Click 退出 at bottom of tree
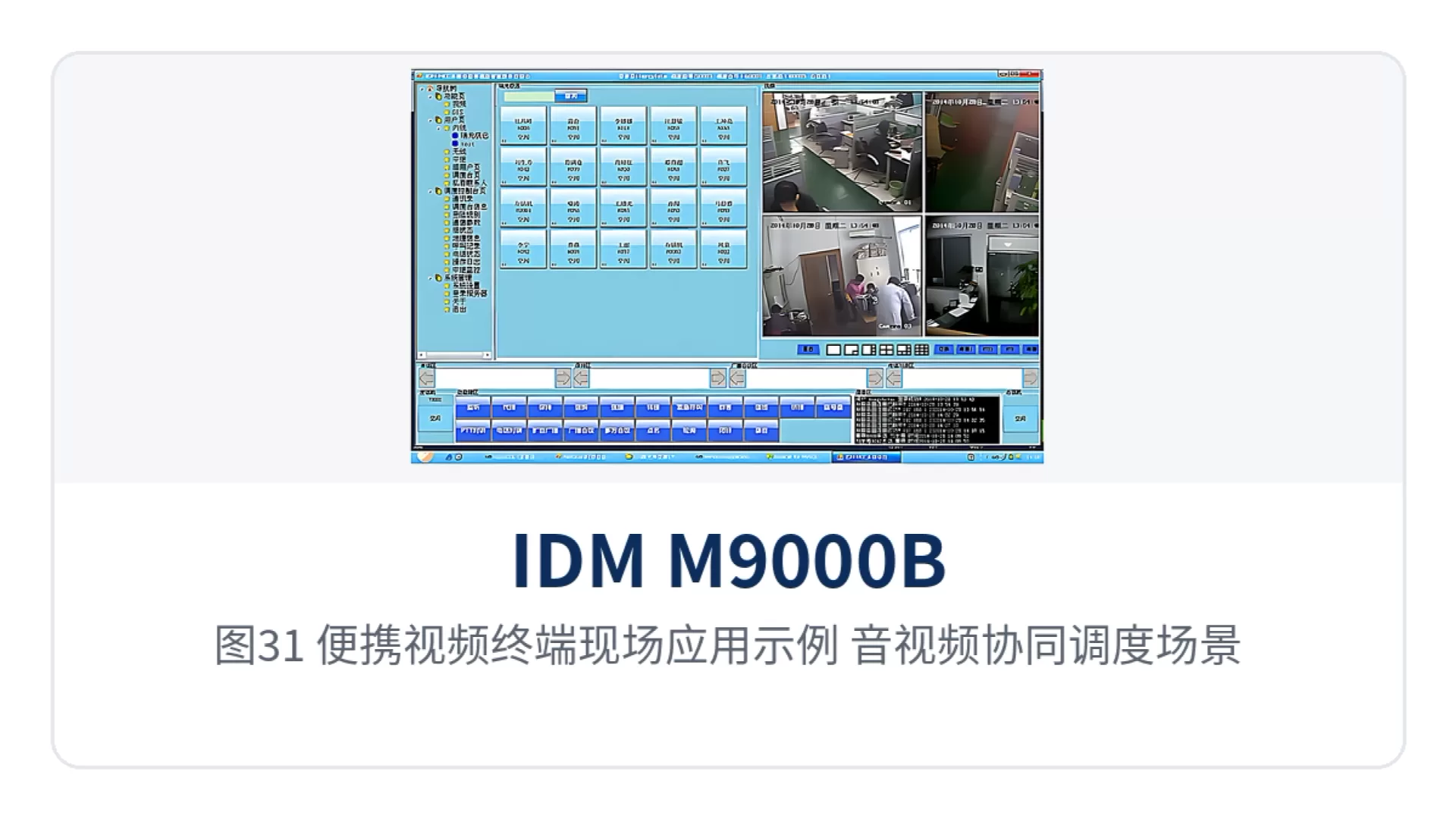The width and height of the screenshot is (1456, 819). pyautogui.click(x=459, y=309)
